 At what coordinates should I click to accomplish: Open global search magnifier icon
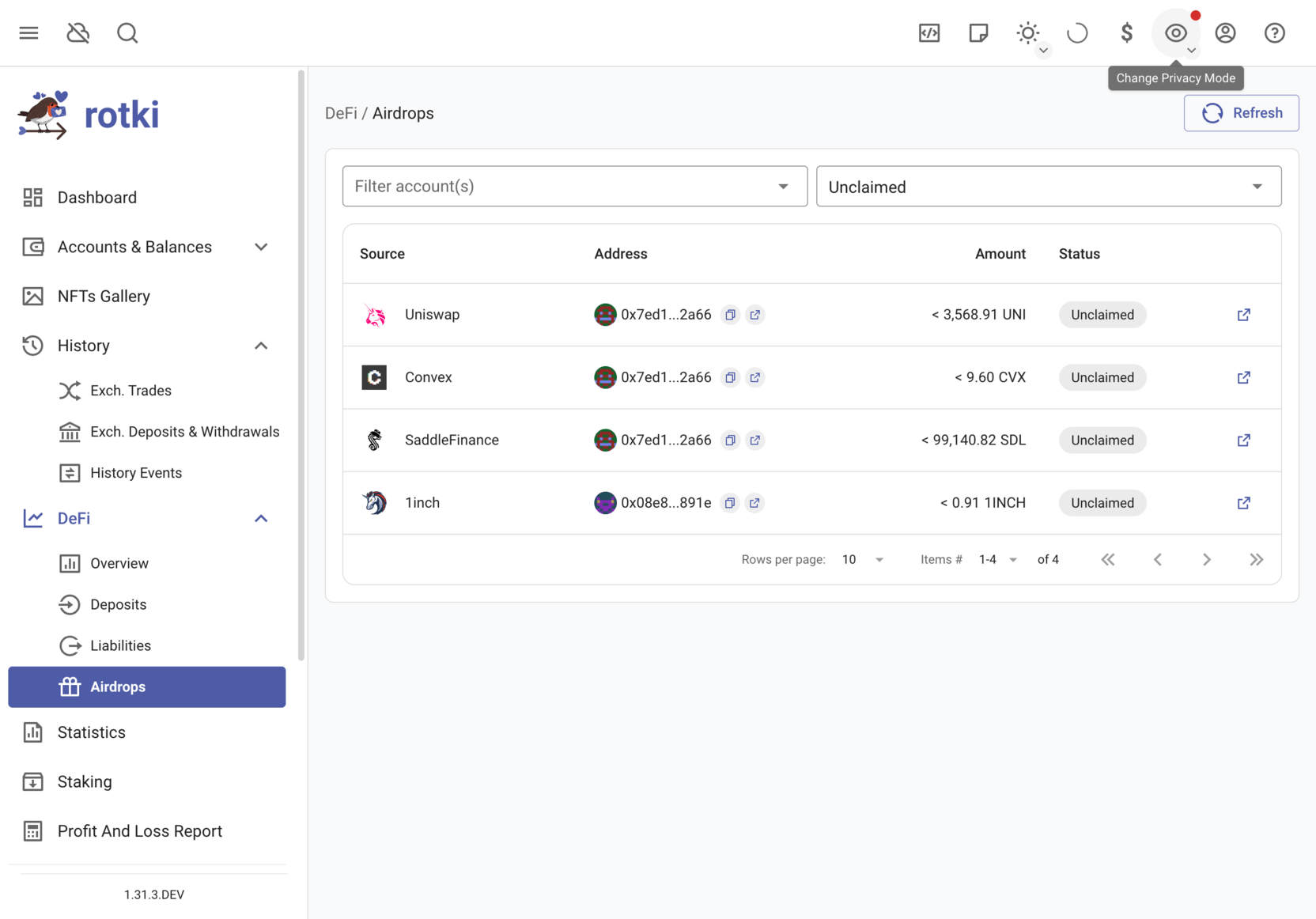click(x=127, y=33)
